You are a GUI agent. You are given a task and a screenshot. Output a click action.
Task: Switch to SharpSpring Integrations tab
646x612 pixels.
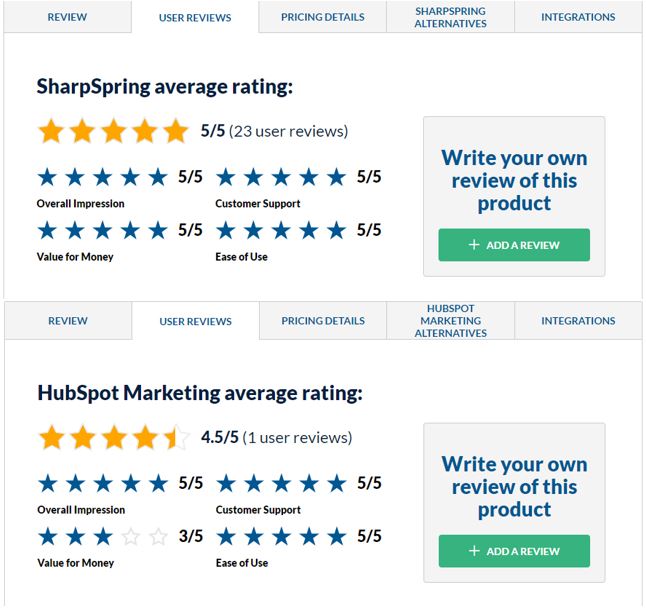pyautogui.click(x=578, y=17)
